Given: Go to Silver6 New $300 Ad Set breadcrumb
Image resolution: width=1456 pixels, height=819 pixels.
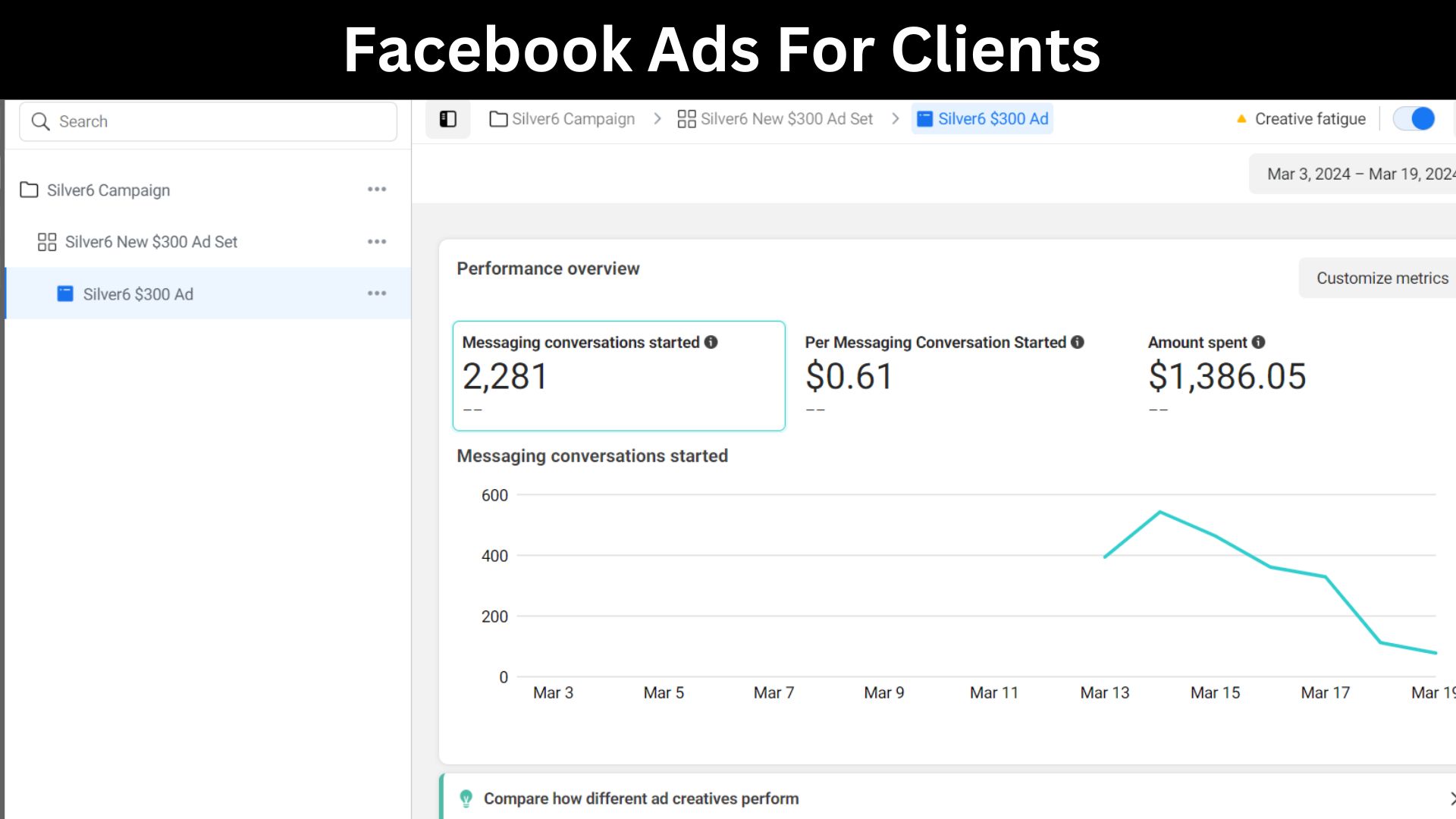Looking at the screenshot, I should [x=786, y=119].
